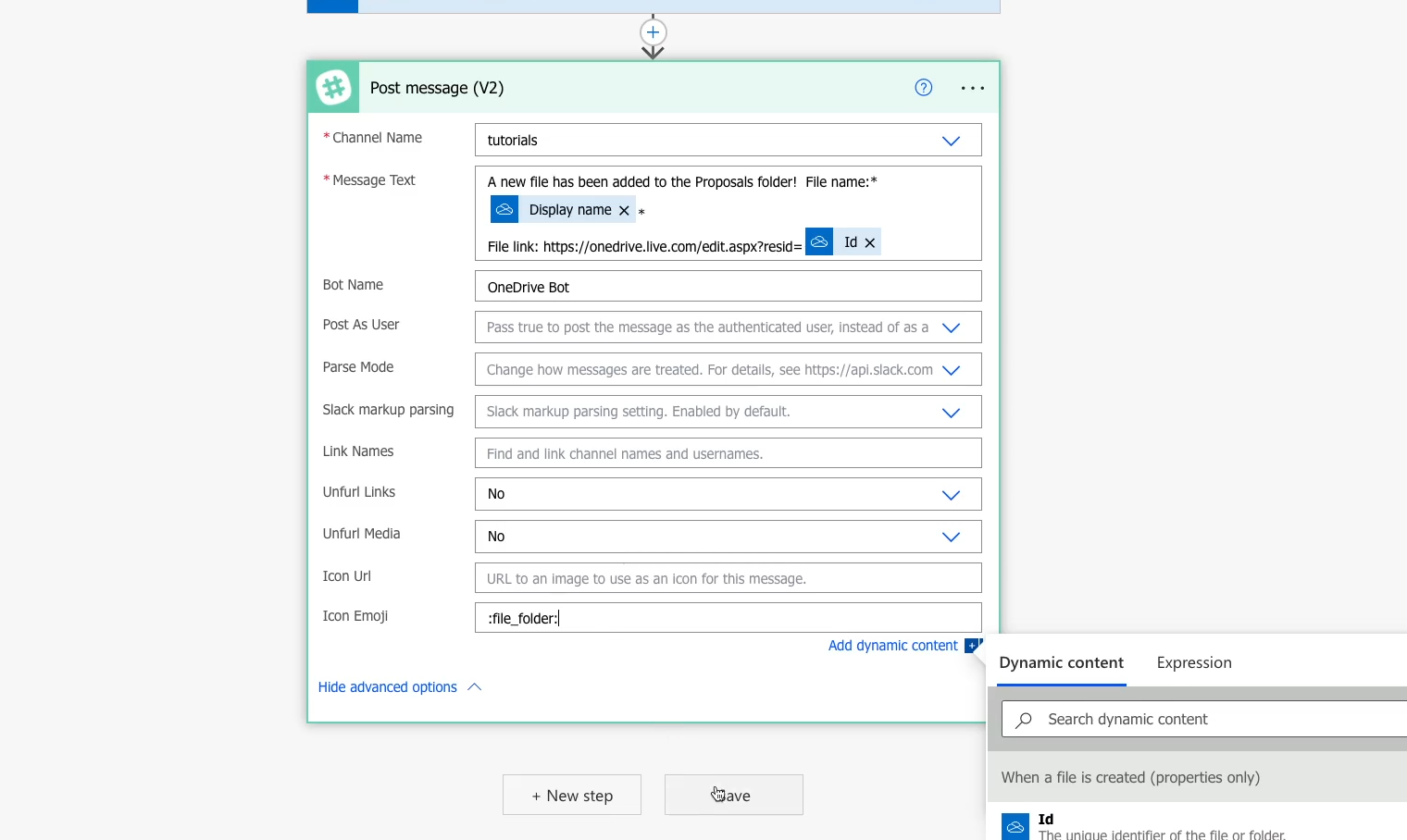The width and height of the screenshot is (1407, 840).
Task: Open the Unfurl Links dropdown
Action: (951, 495)
